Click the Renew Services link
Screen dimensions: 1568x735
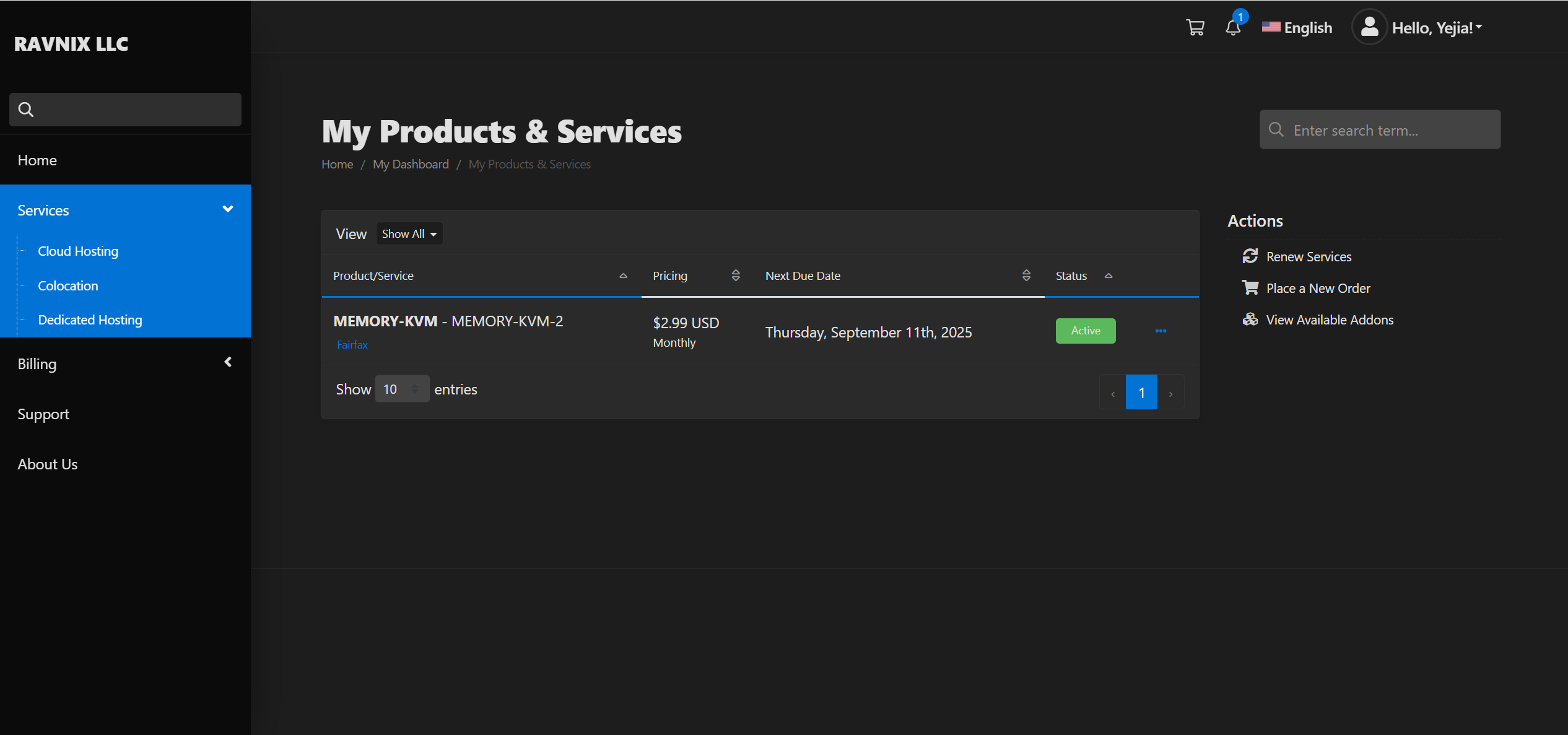click(1309, 256)
